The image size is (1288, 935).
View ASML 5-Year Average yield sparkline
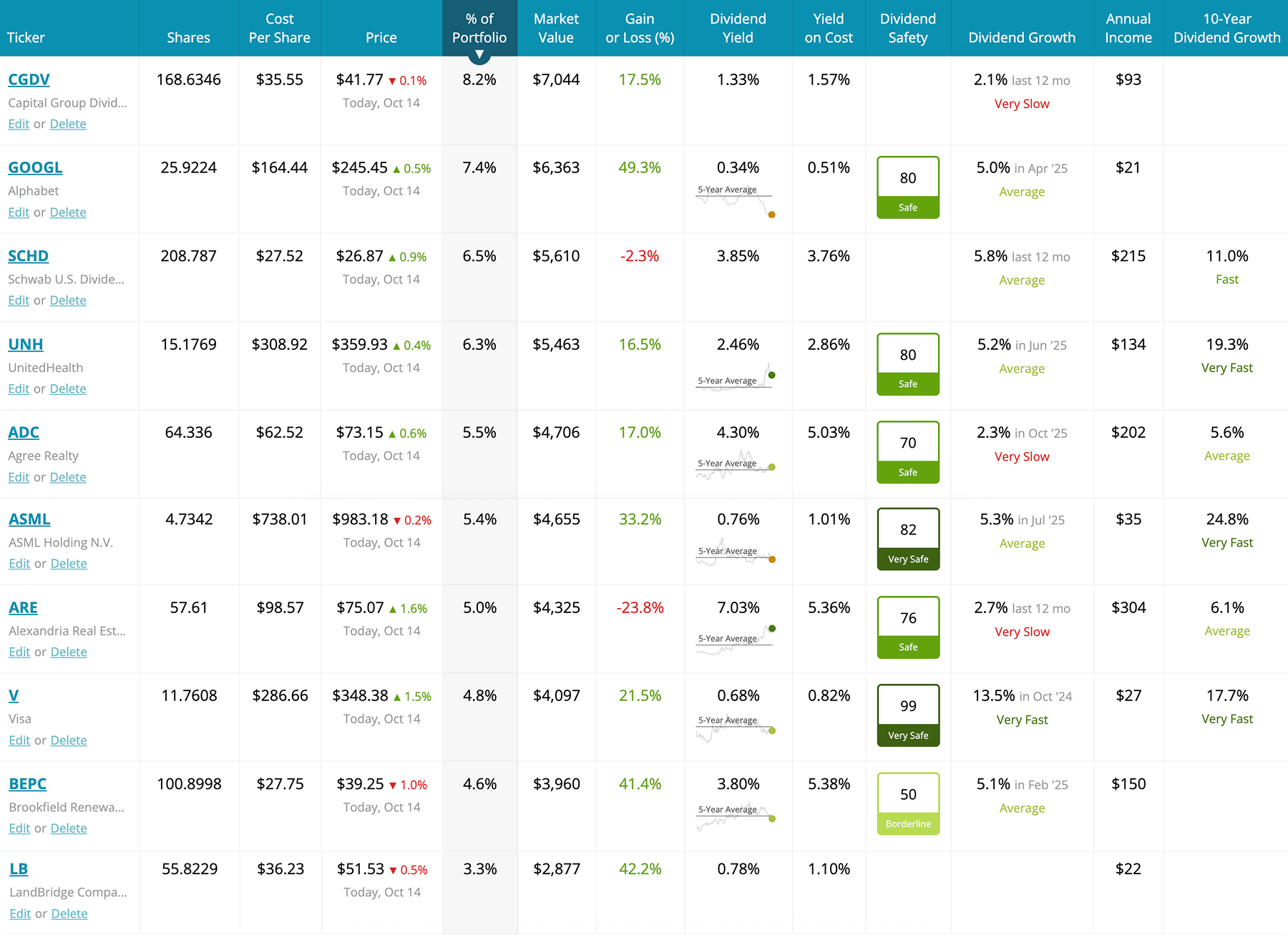(736, 552)
